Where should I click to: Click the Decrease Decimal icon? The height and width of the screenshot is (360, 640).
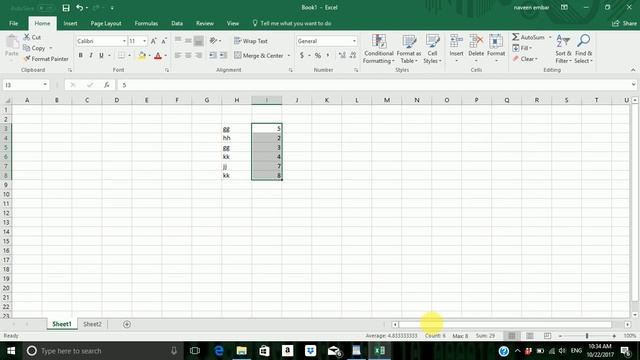point(353,56)
